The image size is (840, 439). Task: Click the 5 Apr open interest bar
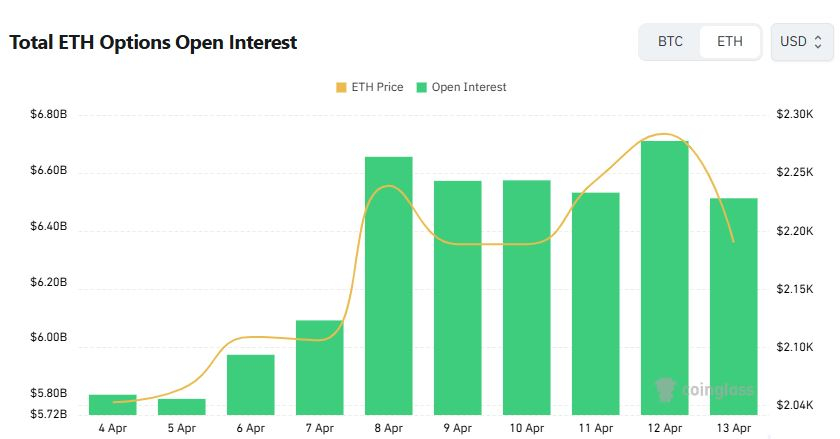pos(182,406)
